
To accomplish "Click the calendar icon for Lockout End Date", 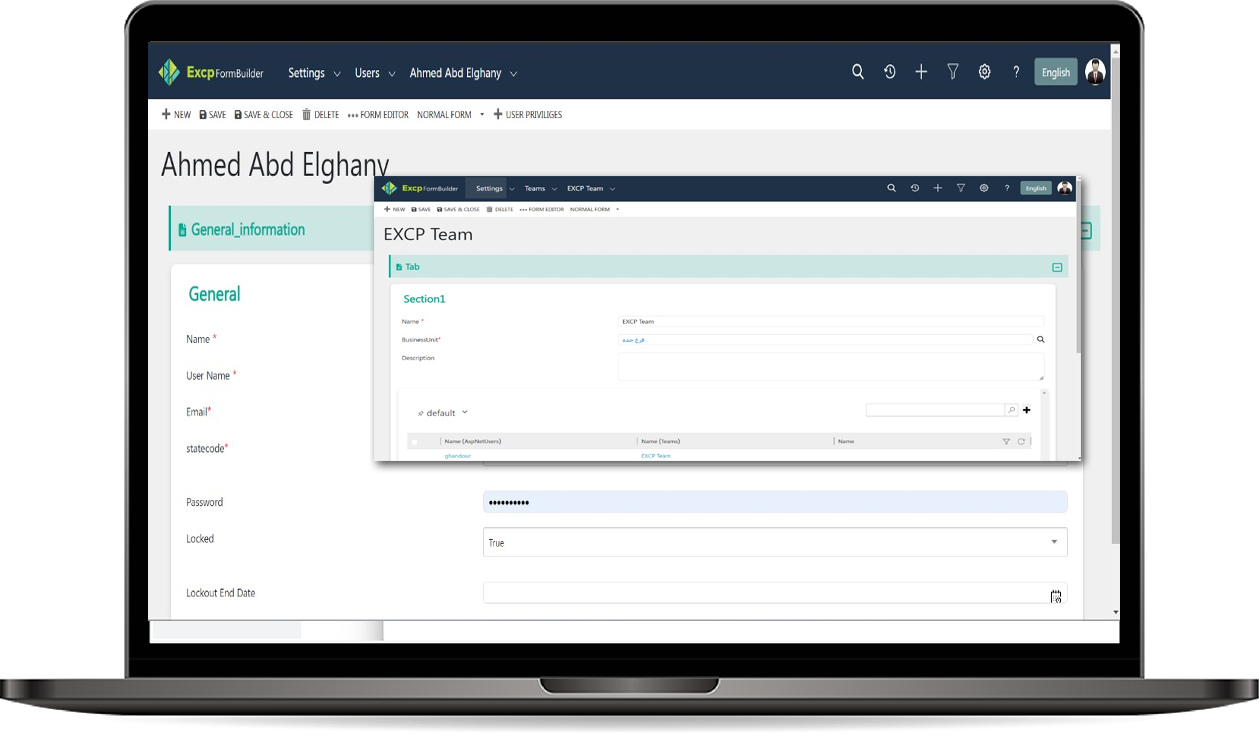I will pyautogui.click(x=1055, y=596).
